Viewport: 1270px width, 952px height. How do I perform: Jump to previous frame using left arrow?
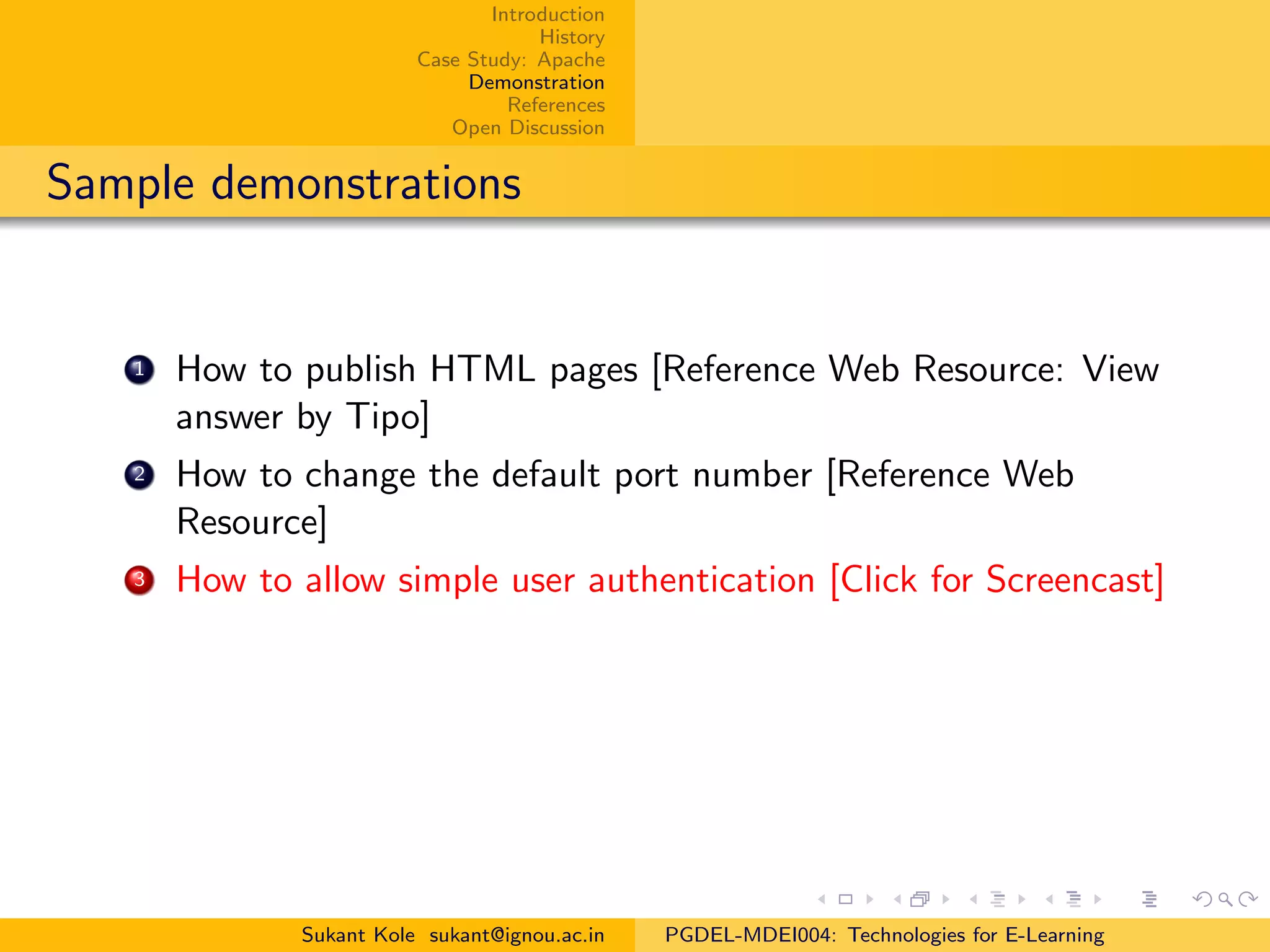[897, 899]
